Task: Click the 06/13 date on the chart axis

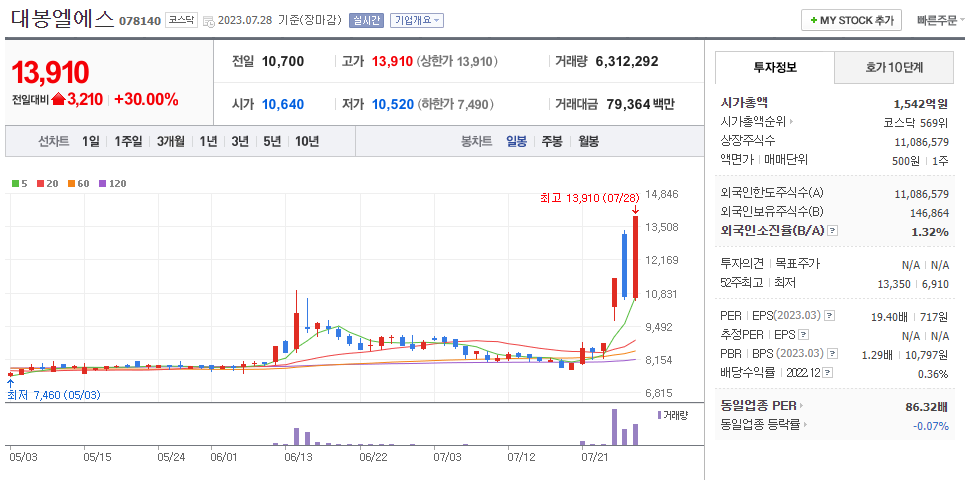Action: pyautogui.click(x=298, y=457)
